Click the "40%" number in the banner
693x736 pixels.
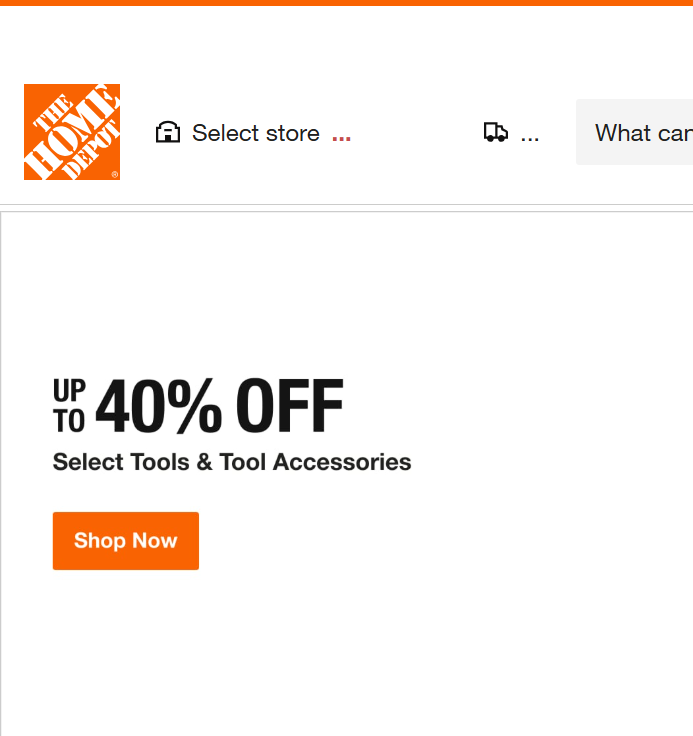160,407
